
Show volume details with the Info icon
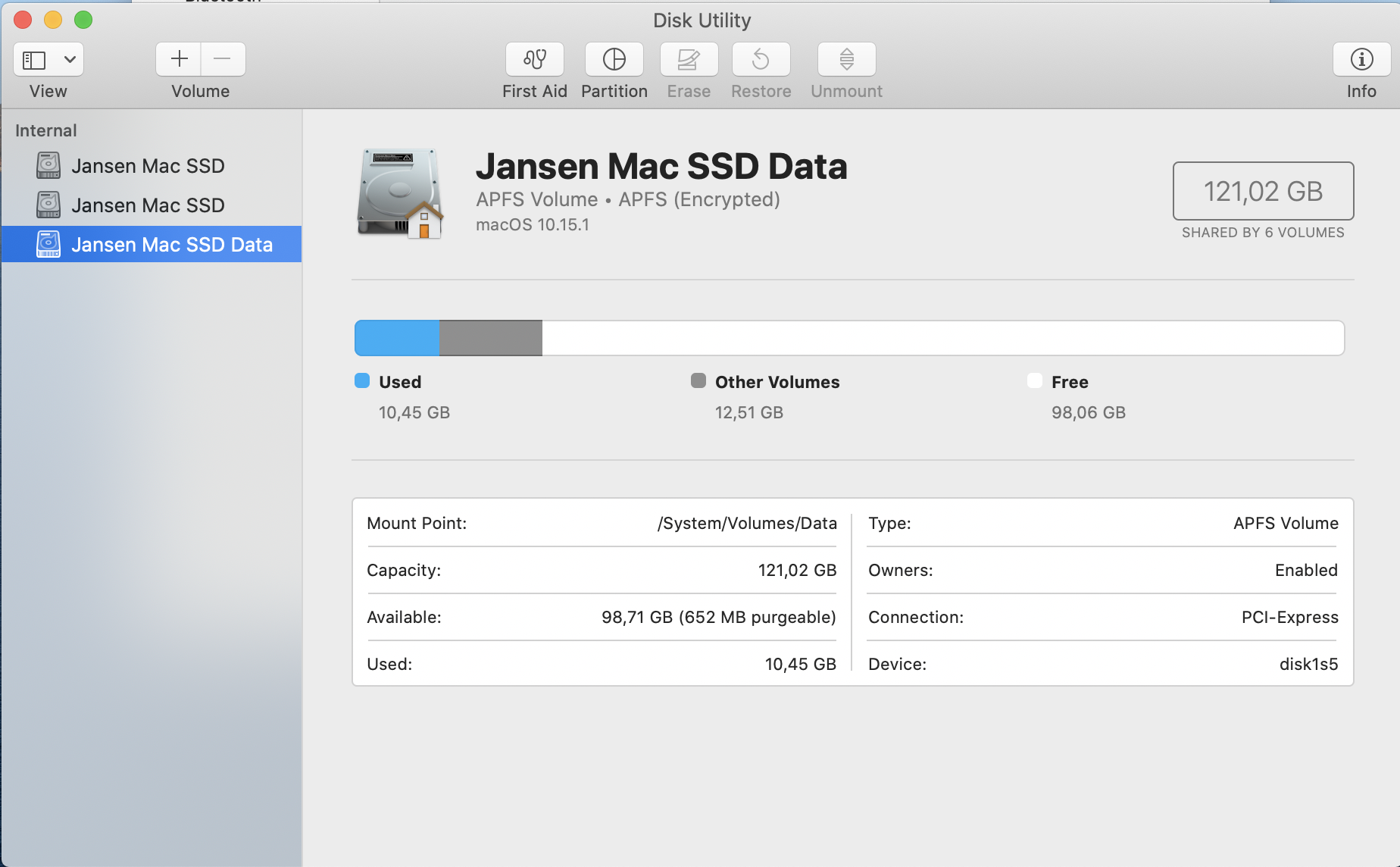[x=1361, y=59]
